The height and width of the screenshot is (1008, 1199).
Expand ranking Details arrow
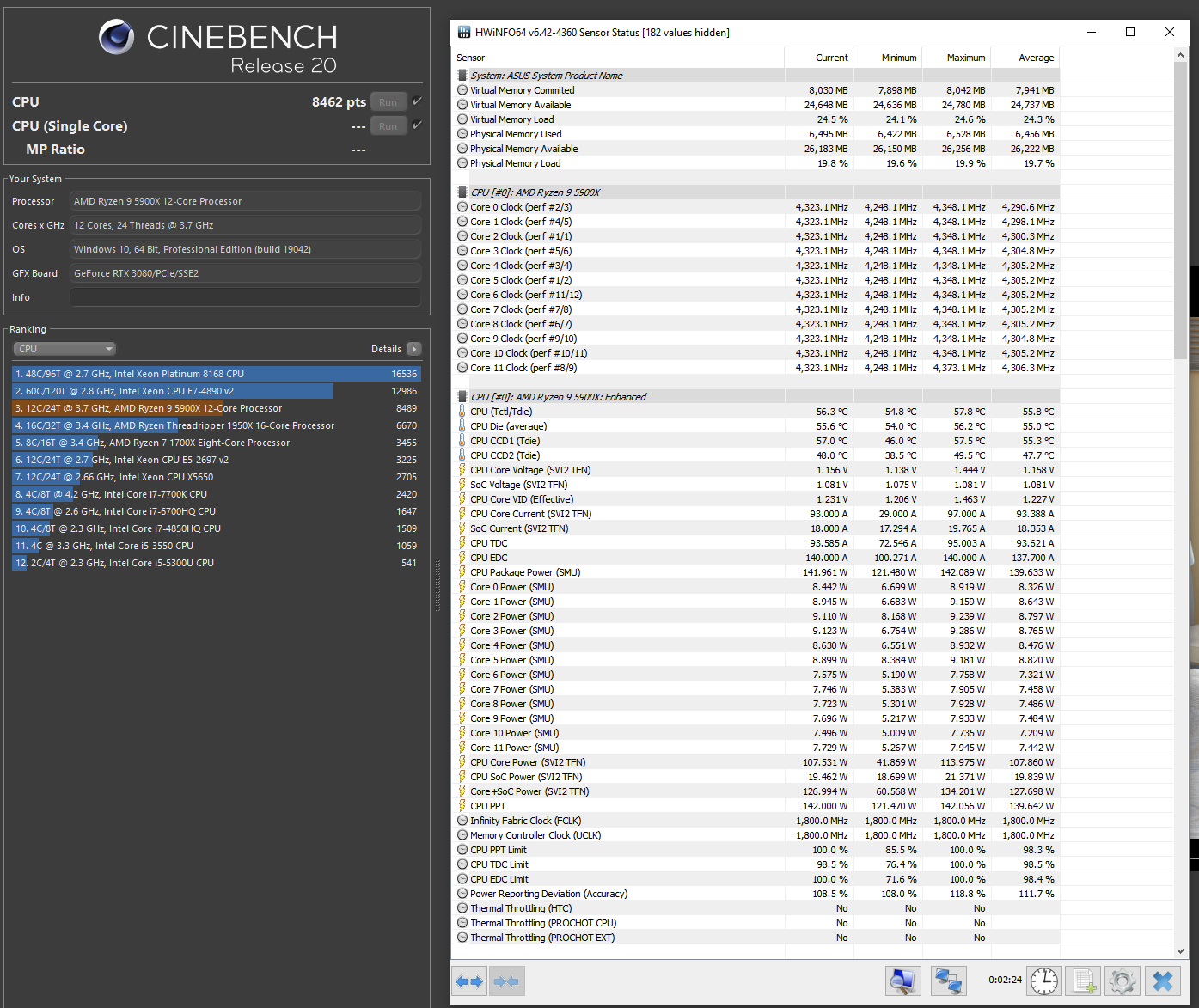(414, 349)
